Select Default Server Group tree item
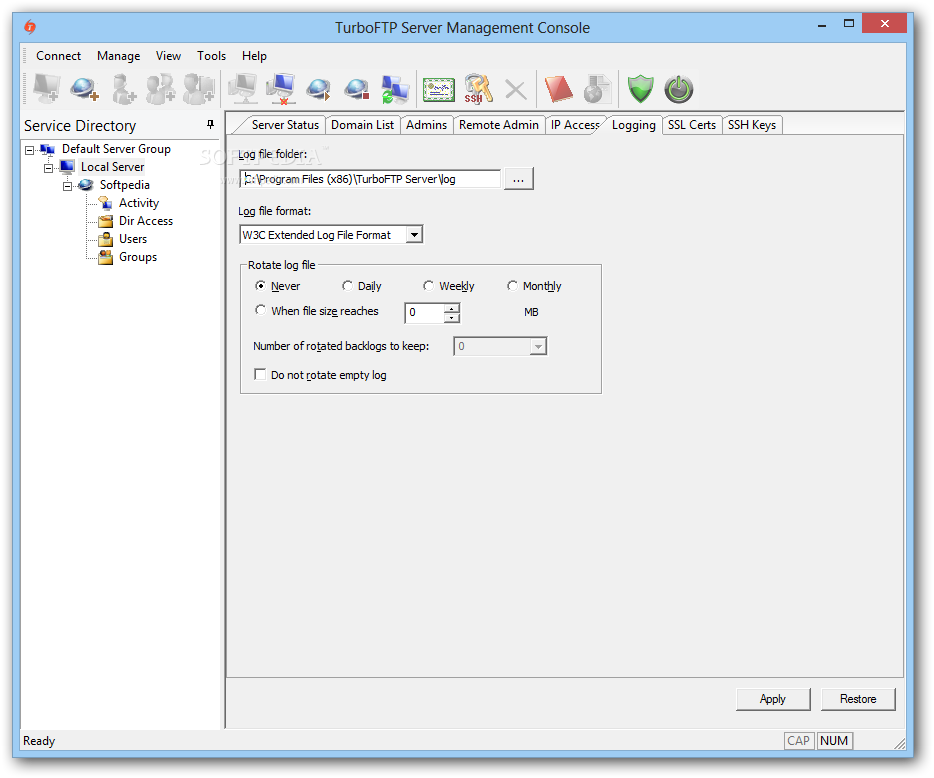 tap(116, 149)
